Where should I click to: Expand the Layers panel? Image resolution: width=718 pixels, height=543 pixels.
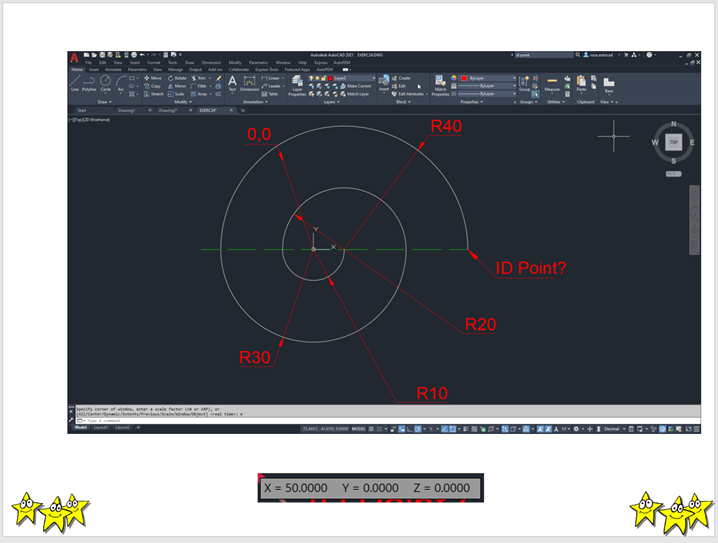click(x=332, y=102)
